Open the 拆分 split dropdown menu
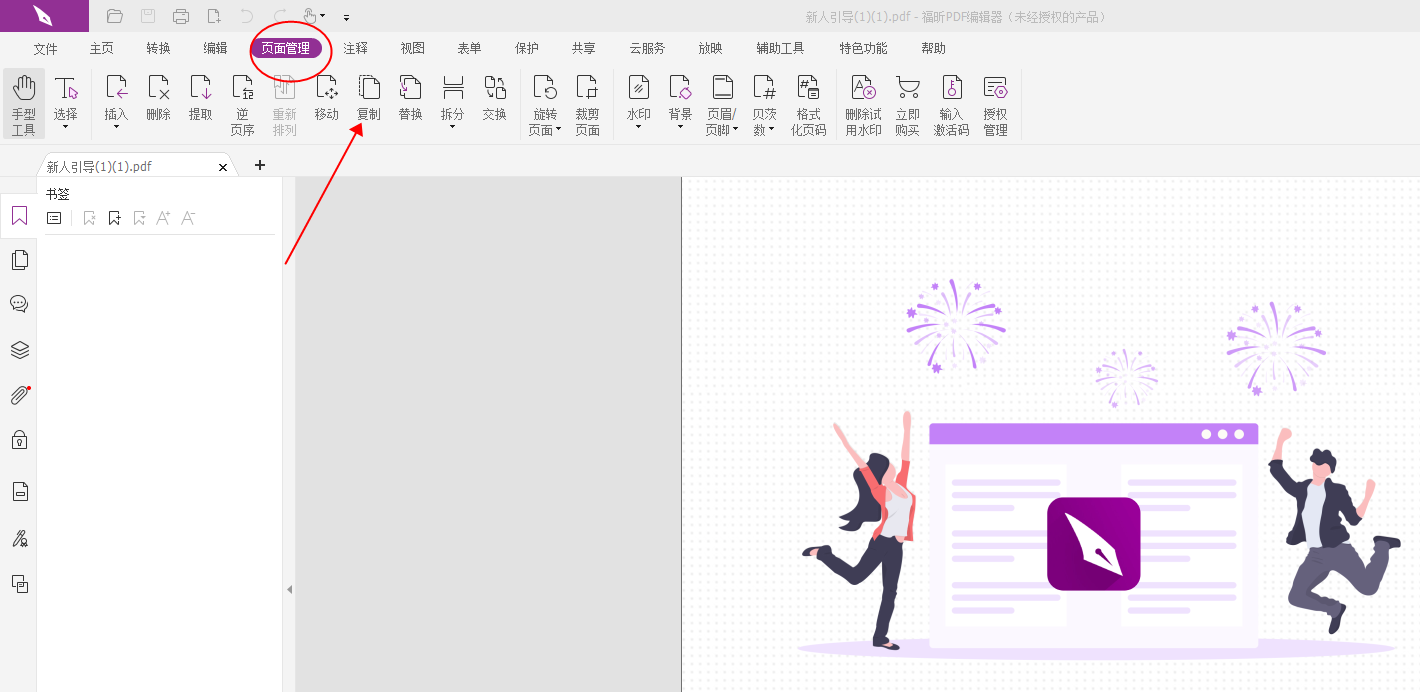 click(452, 127)
